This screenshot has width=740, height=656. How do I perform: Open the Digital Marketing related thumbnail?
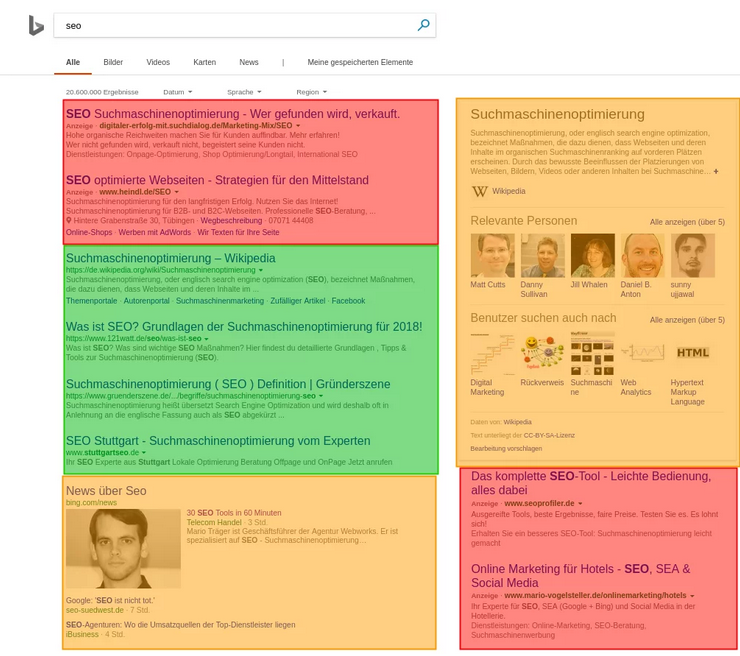[x=493, y=353]
